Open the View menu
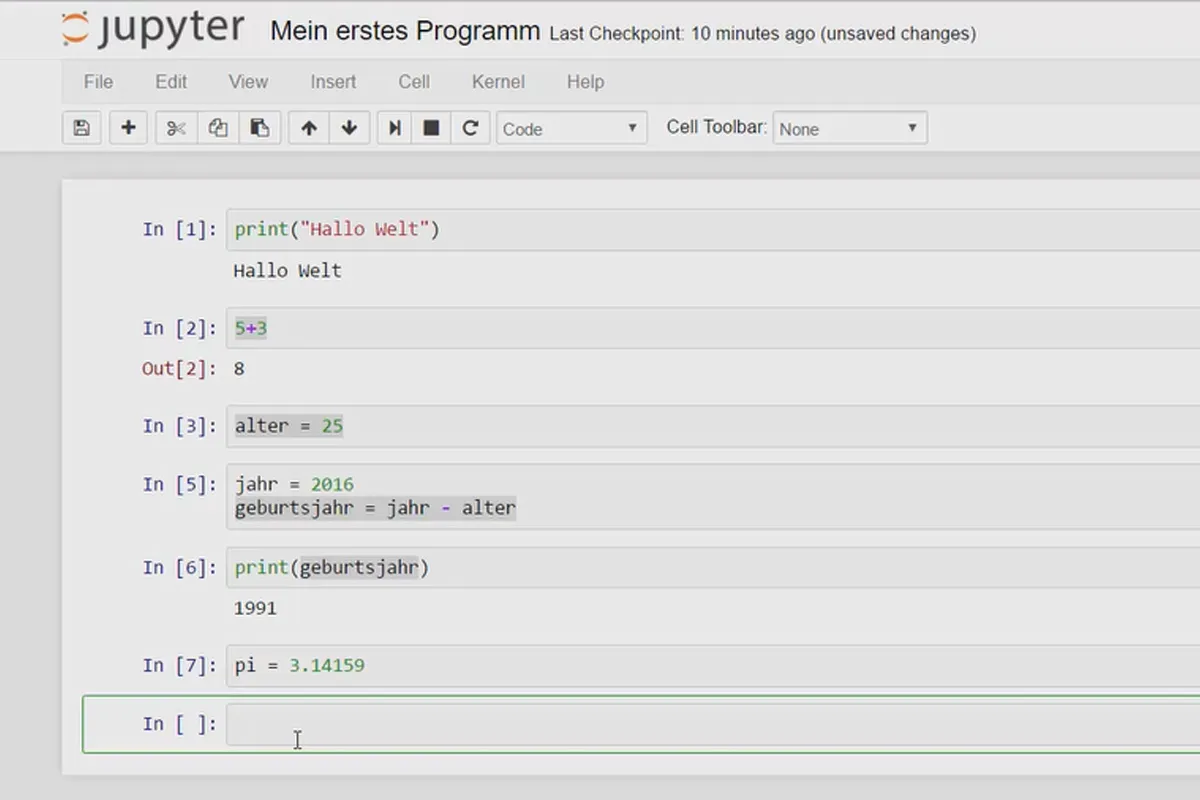The height and width of the screenshot is (800, 1200). 248,82
